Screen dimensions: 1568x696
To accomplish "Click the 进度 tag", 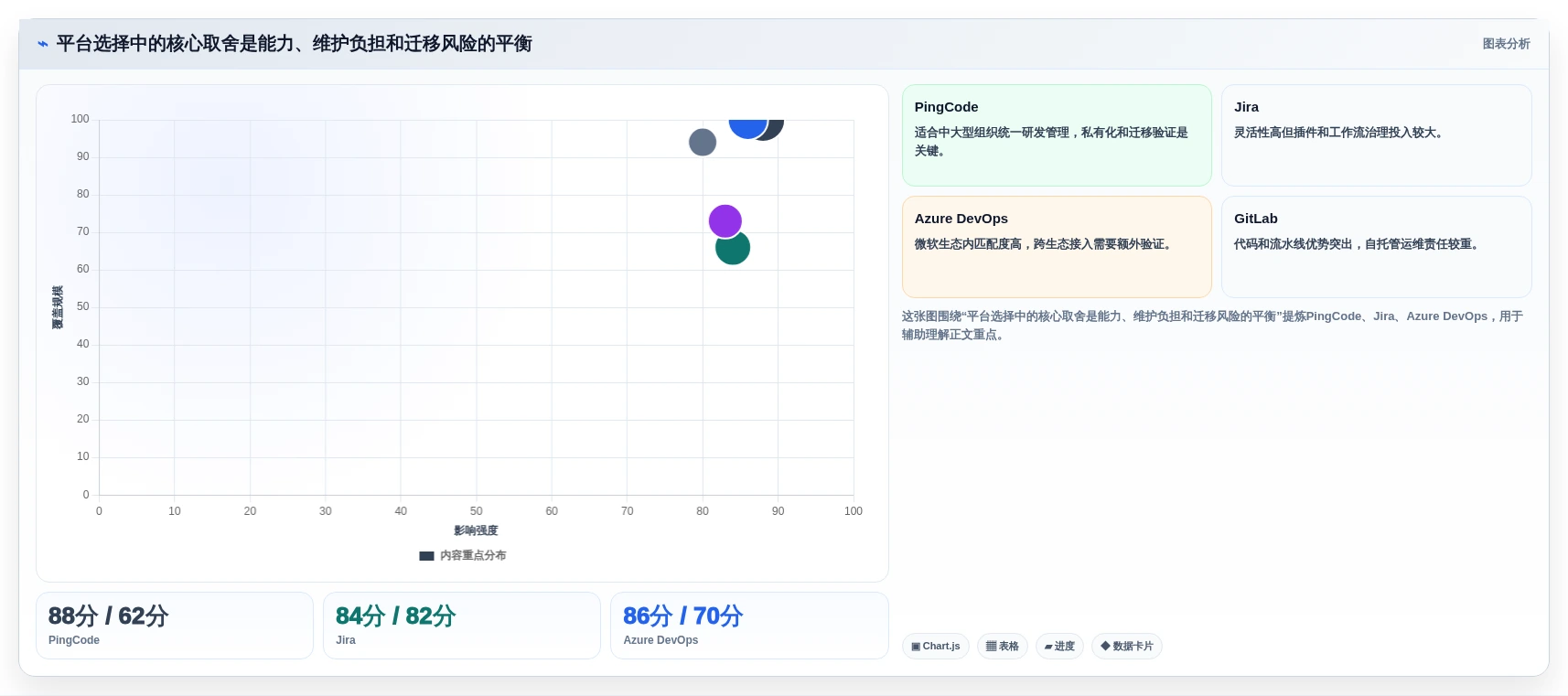I will coord(1059,647).
